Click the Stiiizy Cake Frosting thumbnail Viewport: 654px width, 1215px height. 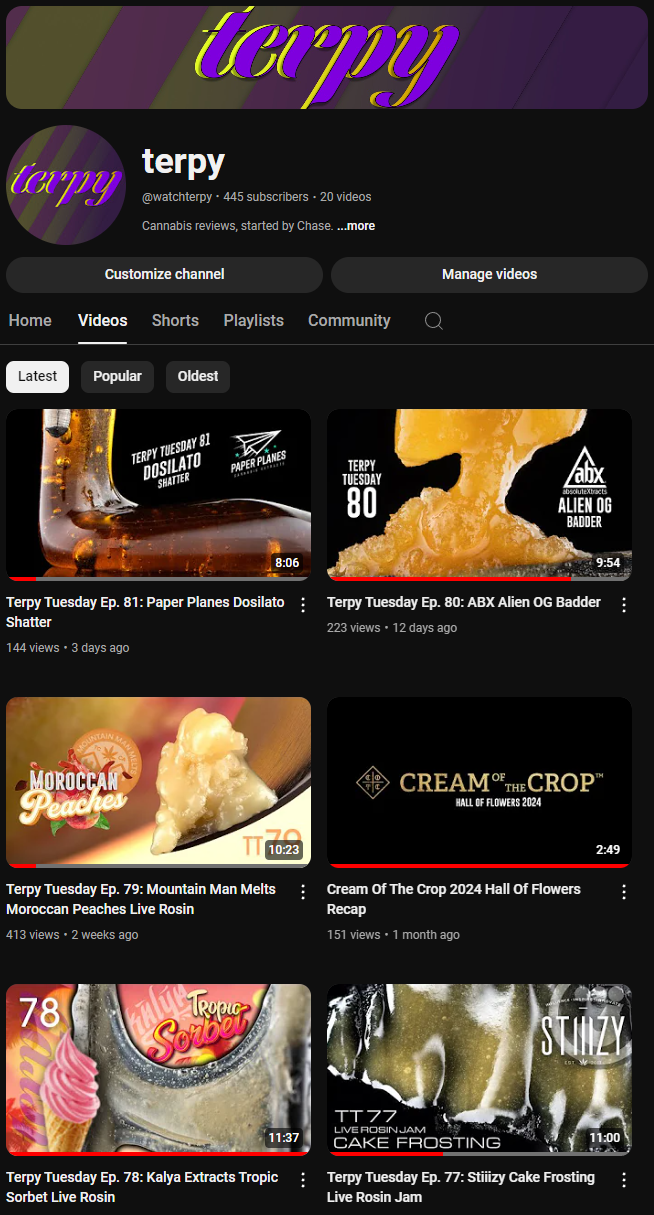pyautogui.click(x=479, y=1070)
